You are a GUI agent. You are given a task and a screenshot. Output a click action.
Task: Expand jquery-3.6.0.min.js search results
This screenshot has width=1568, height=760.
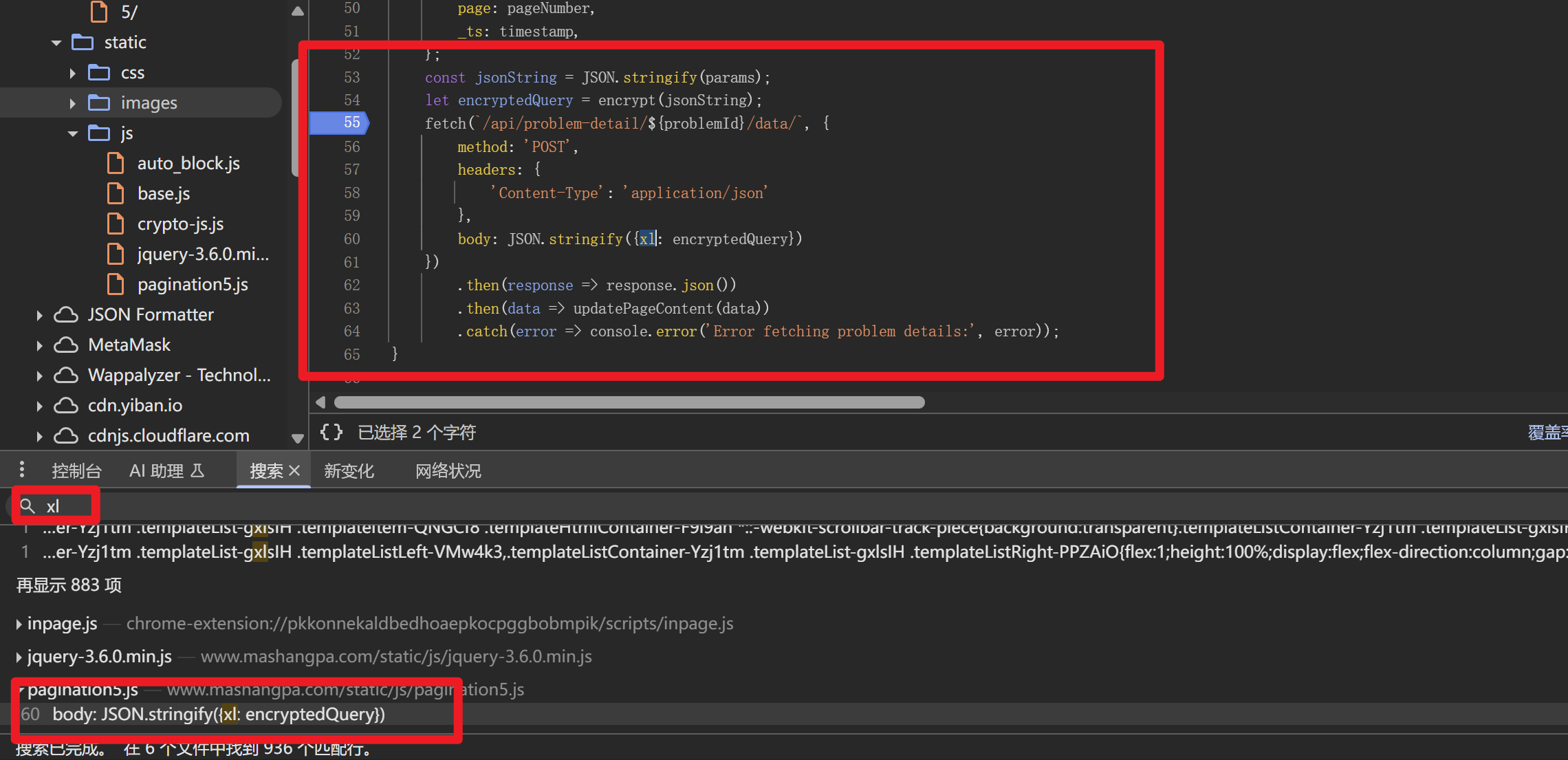coord(19,657)
